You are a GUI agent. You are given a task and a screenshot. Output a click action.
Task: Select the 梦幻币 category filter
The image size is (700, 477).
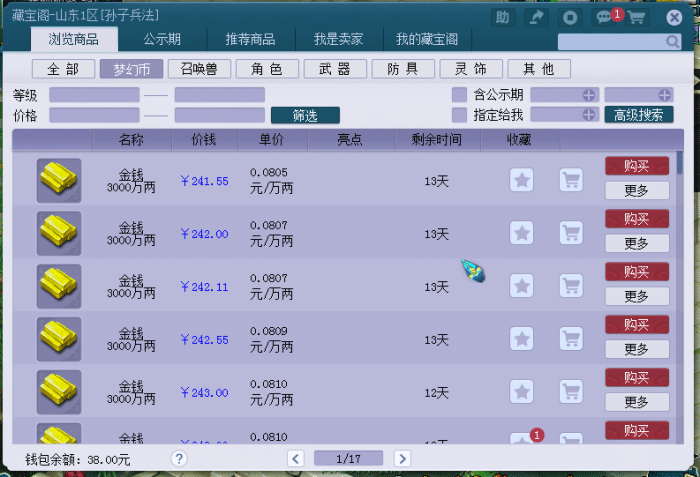tap(131, 69)
